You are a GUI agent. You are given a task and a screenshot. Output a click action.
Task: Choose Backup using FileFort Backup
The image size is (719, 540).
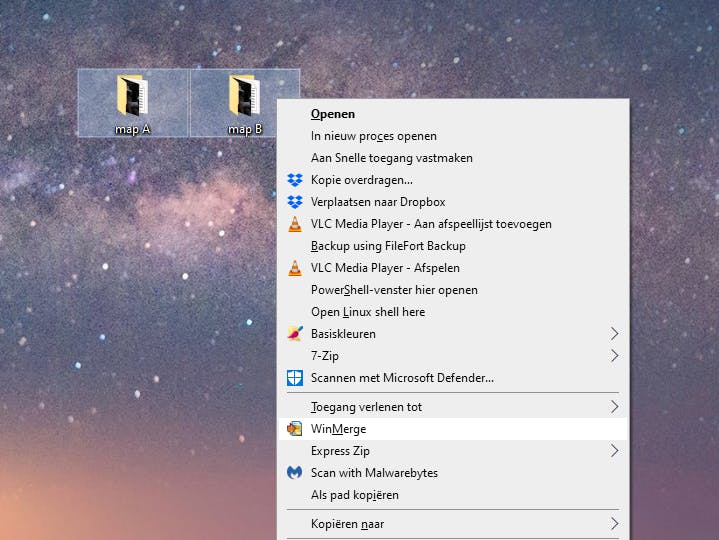(x=453, y=246)
